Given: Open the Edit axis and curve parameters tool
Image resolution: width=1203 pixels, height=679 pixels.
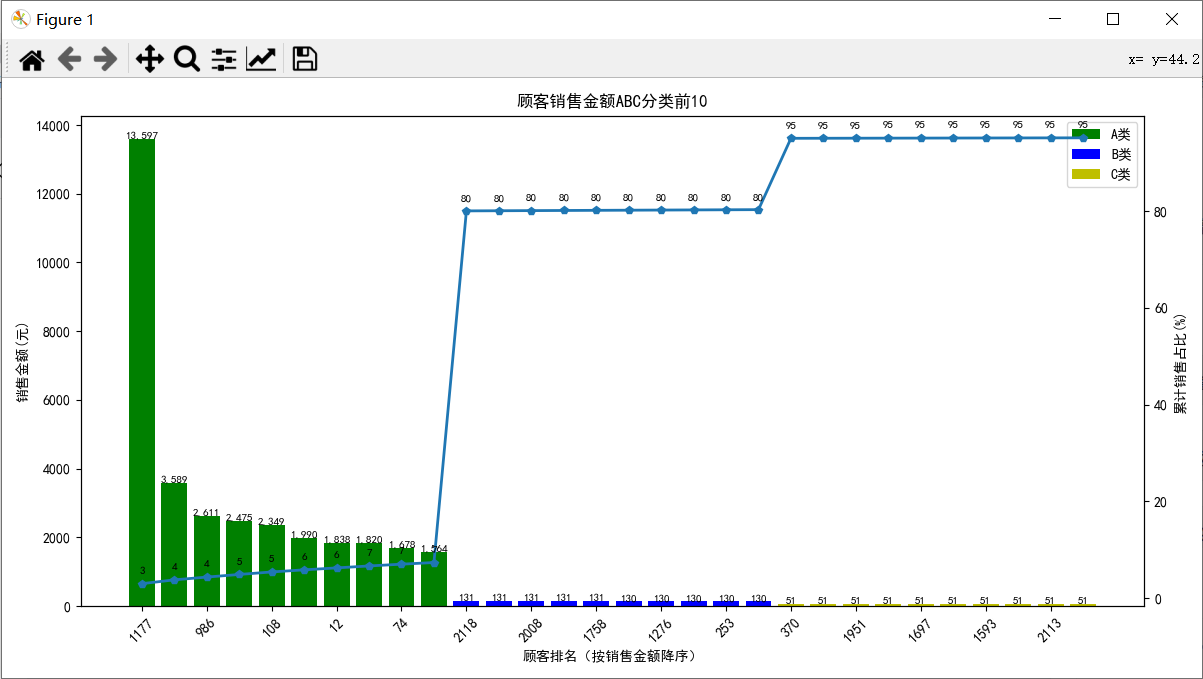Looking at the screenshot, I should (262, 60).
